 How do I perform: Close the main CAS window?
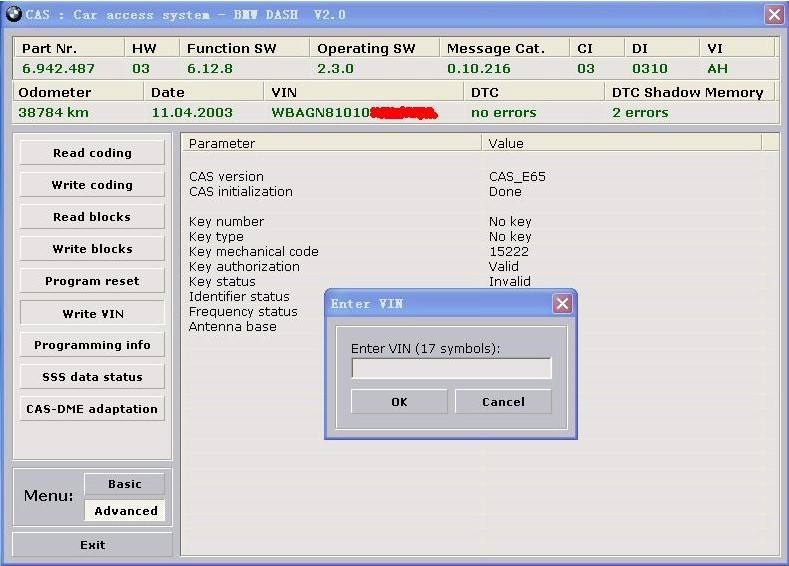[x=774, y=14]
